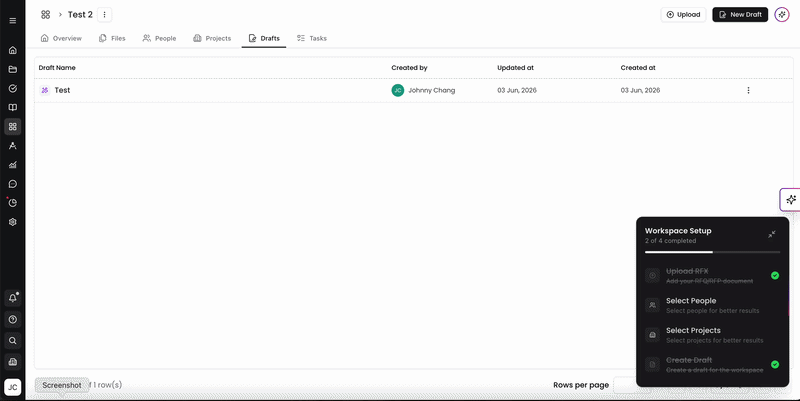Viewport: 800px width, 401px height.
Task: Click the Screenshot button at bottom left
Action: click(62, 385)
